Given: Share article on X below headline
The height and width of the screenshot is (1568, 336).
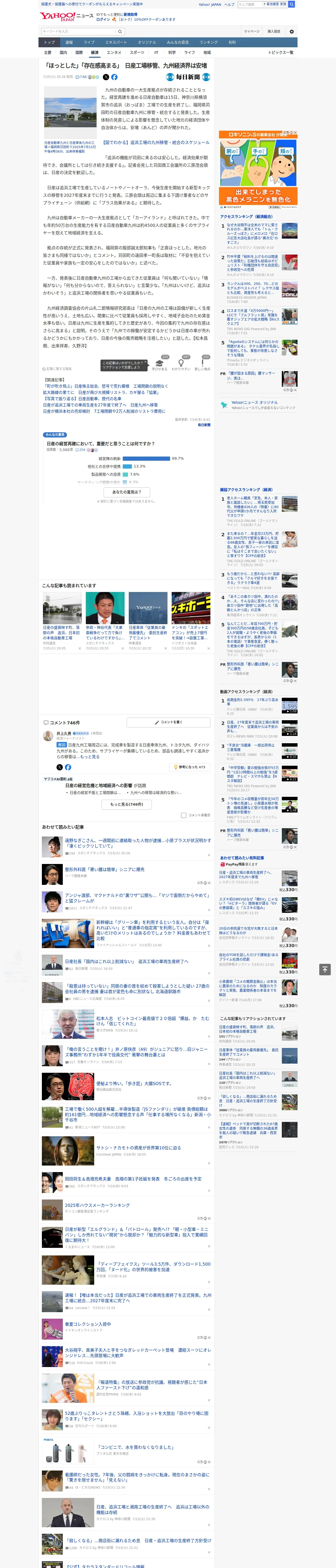Looking at the screenshot, I should coord(105,77).
